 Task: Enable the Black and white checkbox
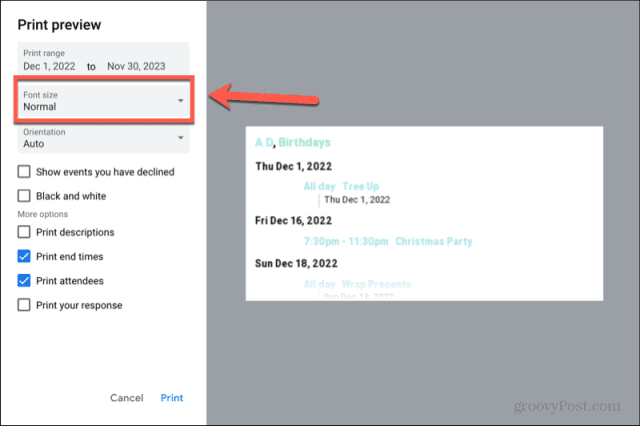(24, 196)
